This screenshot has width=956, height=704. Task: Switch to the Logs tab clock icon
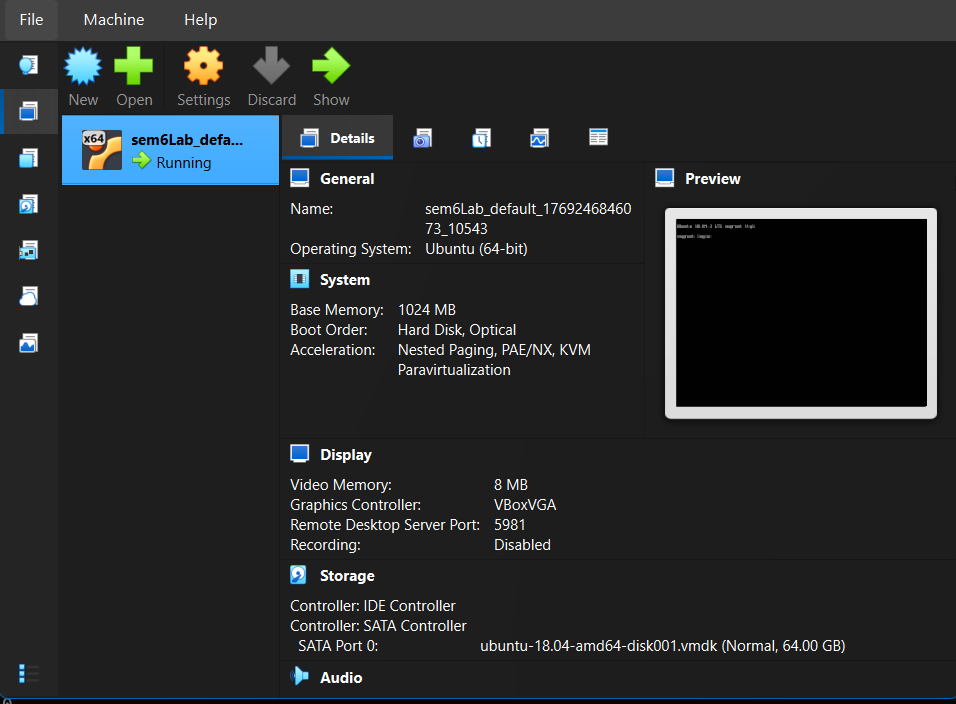(481, 138)
